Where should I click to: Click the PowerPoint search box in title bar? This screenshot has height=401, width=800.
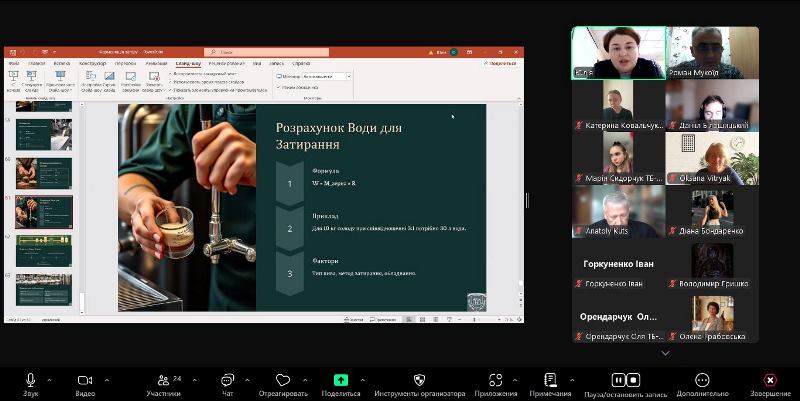click(x=266, y=52)
